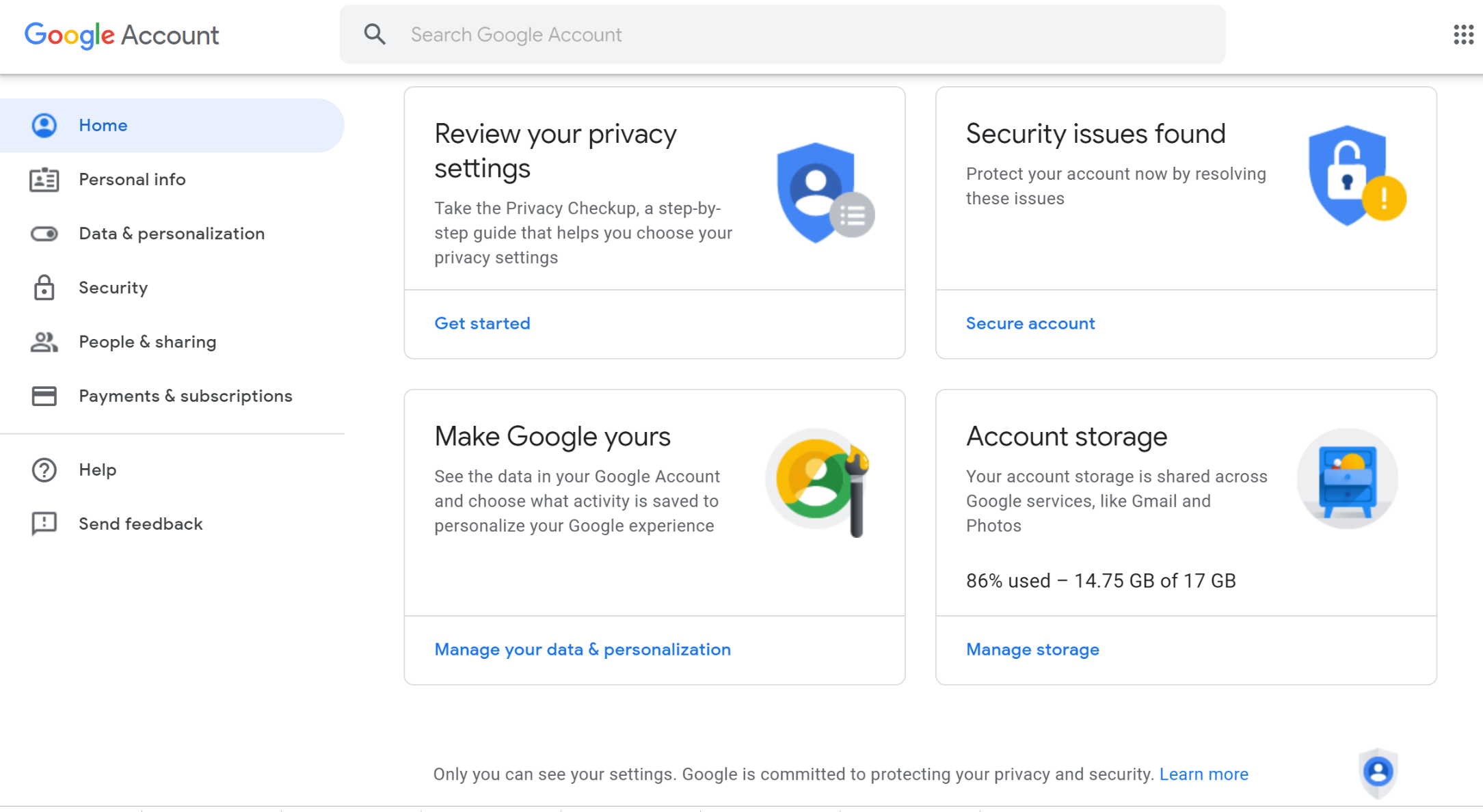Click the Google Account logo
1483x812 pixels.
pyautogui.click(x=122, y=35)
